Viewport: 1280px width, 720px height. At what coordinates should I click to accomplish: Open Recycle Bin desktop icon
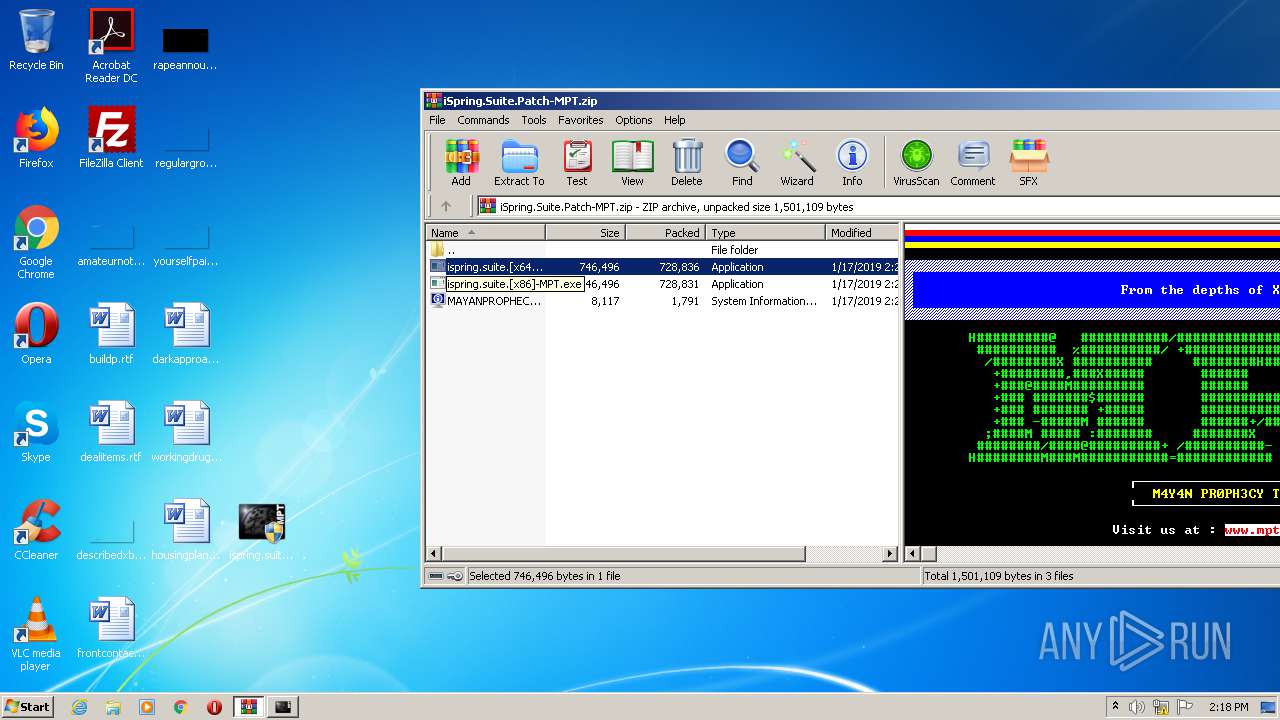pos(36,40)
